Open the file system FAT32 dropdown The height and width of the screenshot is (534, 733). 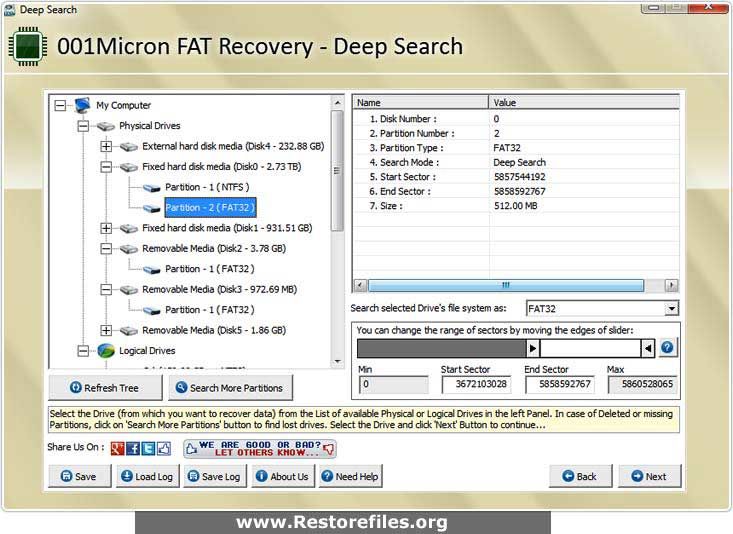tap(672, 309)
